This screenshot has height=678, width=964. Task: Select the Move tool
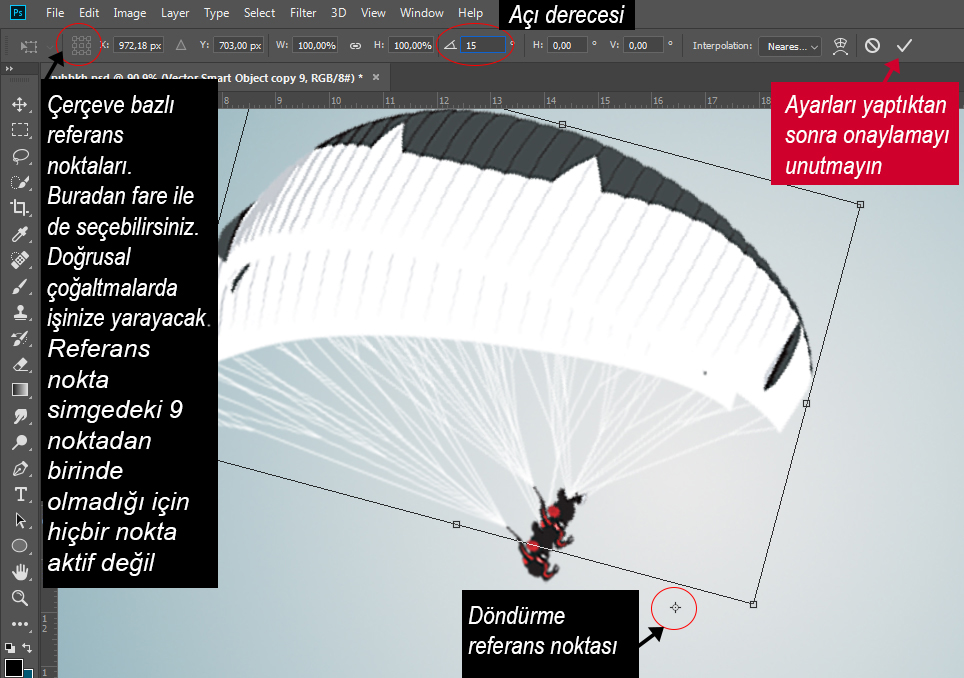click(x=20, y=104)
